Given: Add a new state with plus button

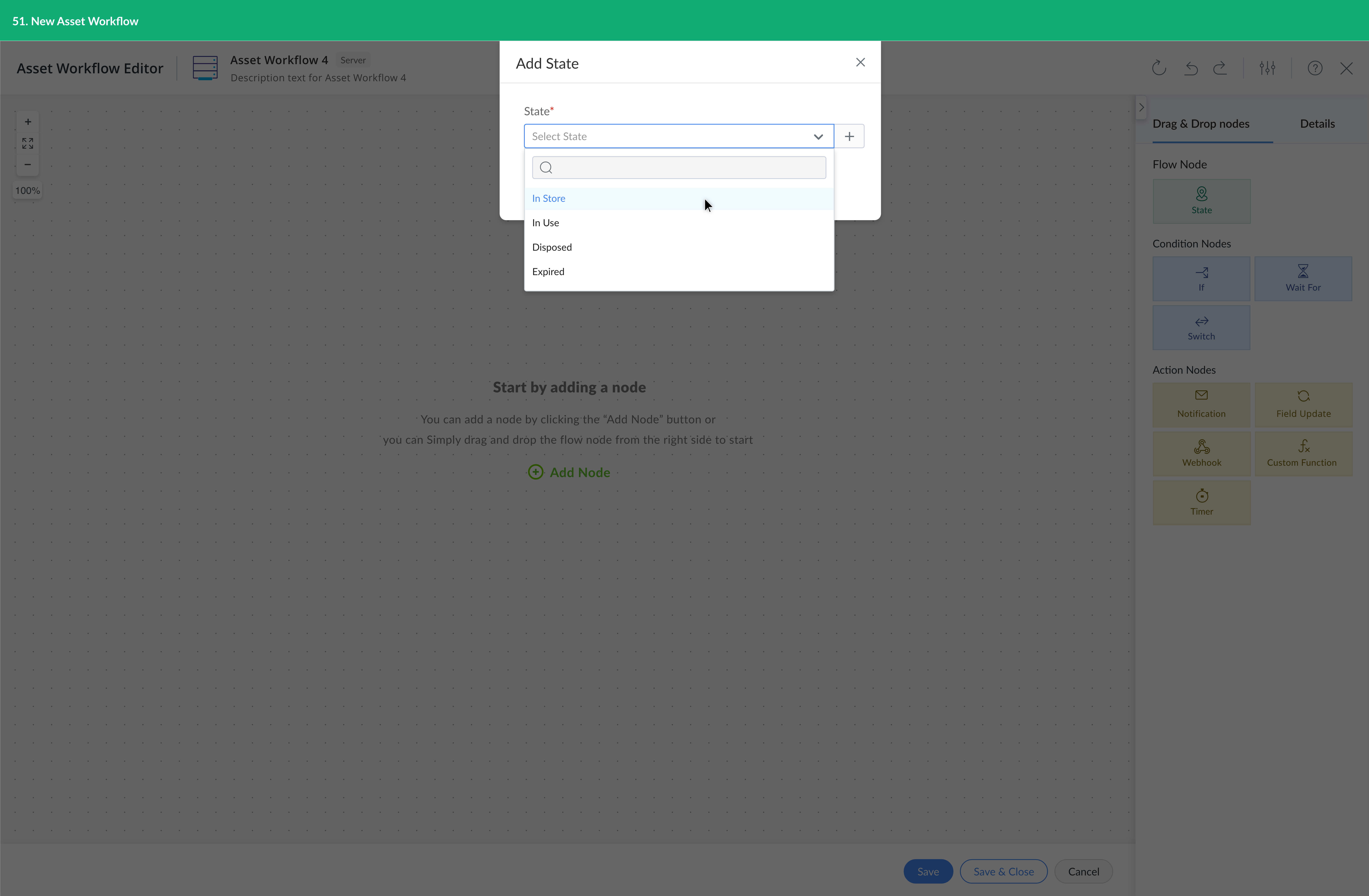Looking at the screenshot, I should point(849,136).
